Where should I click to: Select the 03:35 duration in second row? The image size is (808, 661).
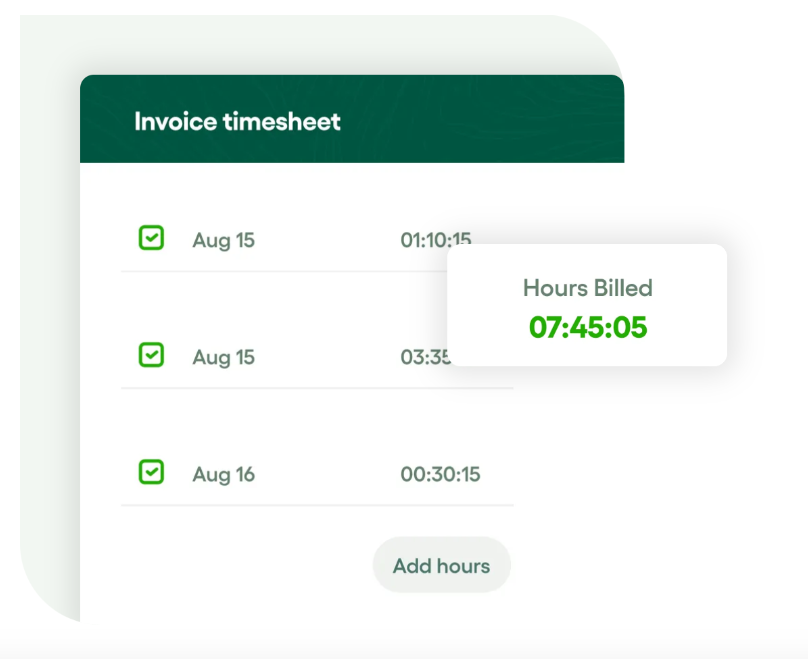[x=426, y=357]
